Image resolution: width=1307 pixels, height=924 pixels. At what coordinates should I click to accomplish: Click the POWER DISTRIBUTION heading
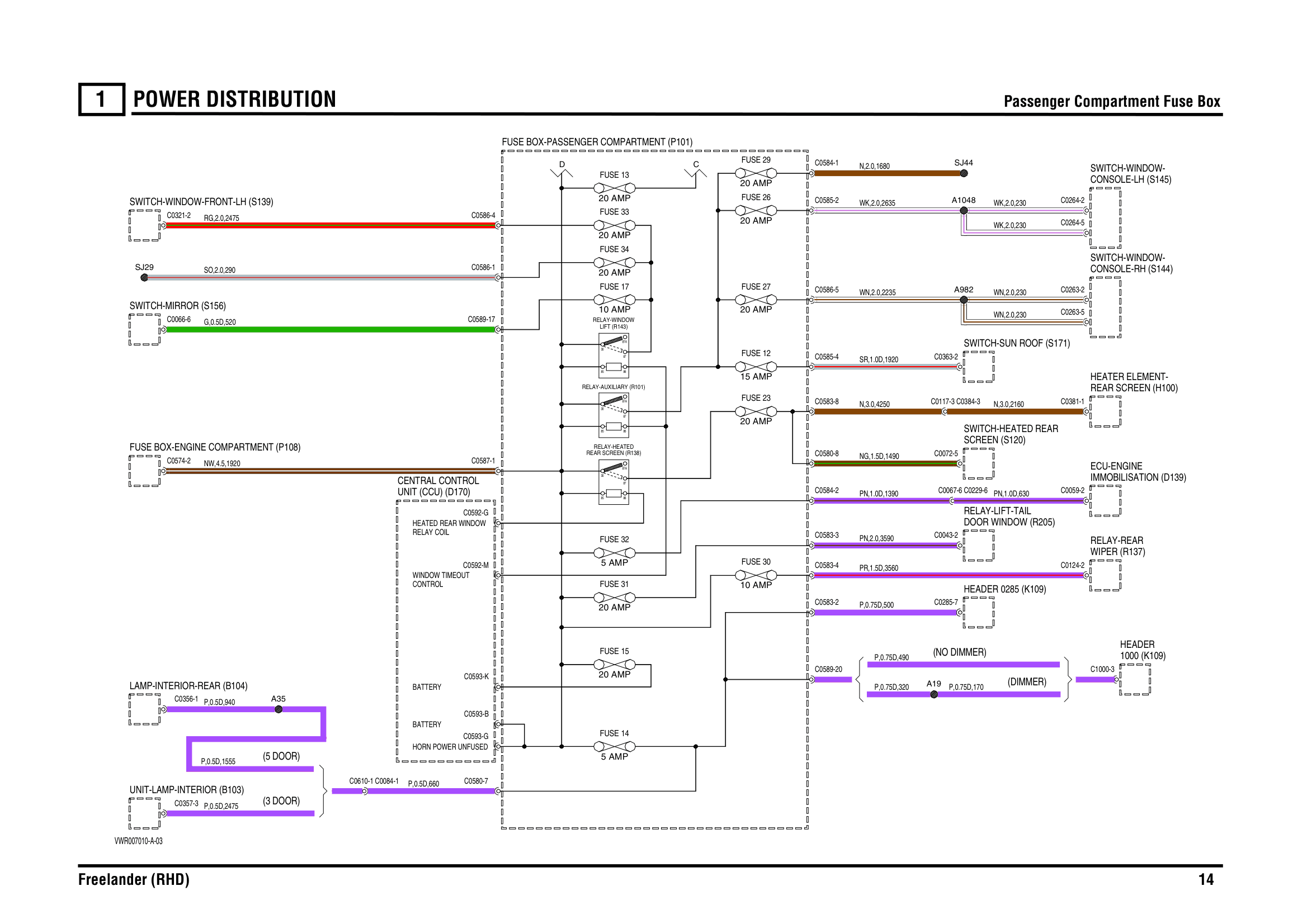click(x=234, y=99)
